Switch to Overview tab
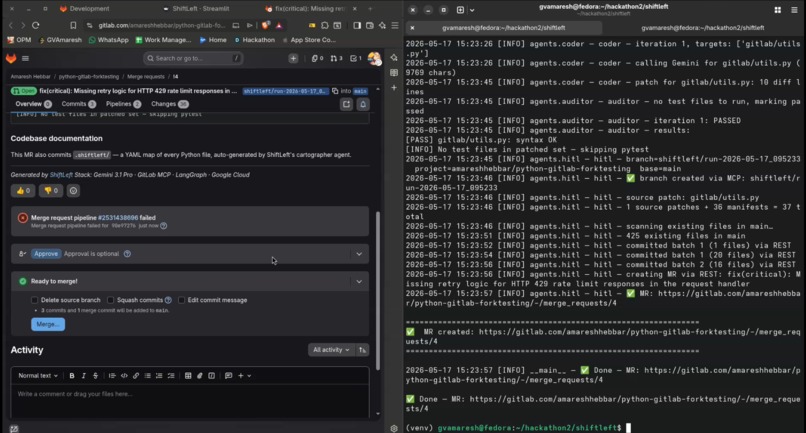 [33, 104]
